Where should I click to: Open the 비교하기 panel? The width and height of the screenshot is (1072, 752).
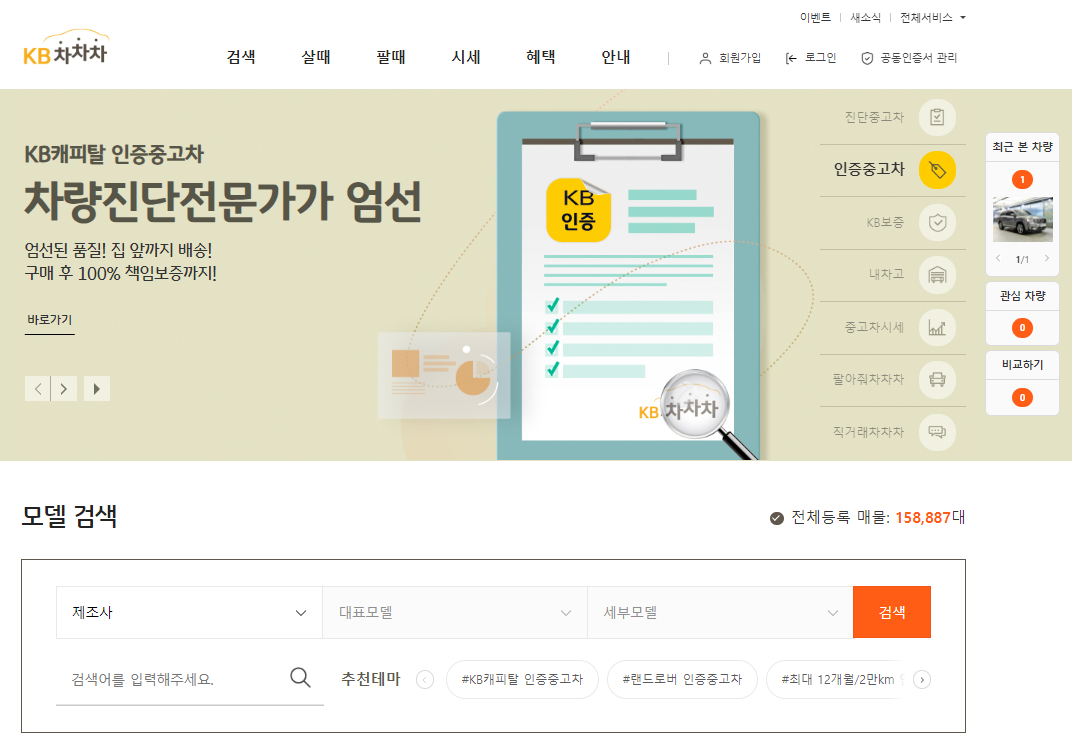point(1023,365)
